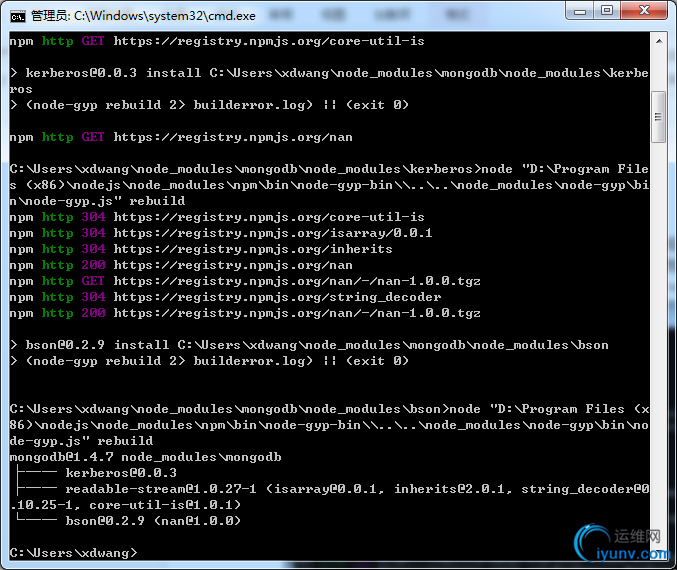The image size is (677, 570).
Task: Close the cmd.exe window
Action: tap(644, 11)
